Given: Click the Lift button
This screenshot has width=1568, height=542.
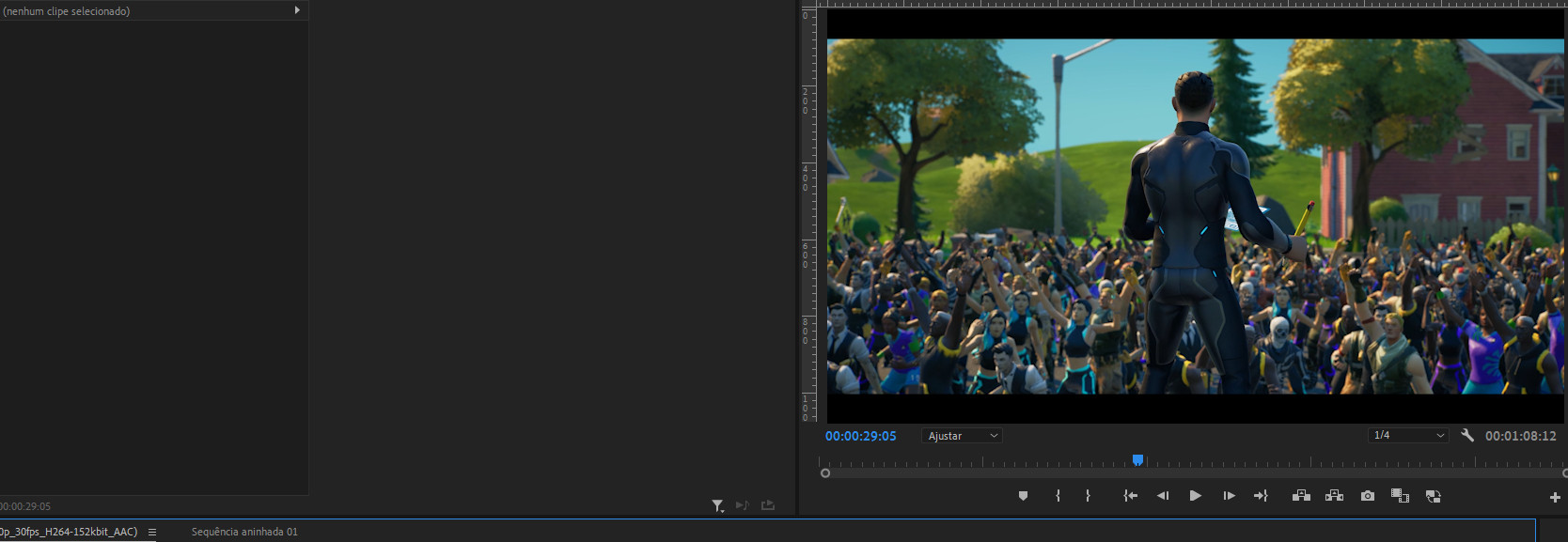Looking at the screenshot, I should click(x=1301, y=496).
